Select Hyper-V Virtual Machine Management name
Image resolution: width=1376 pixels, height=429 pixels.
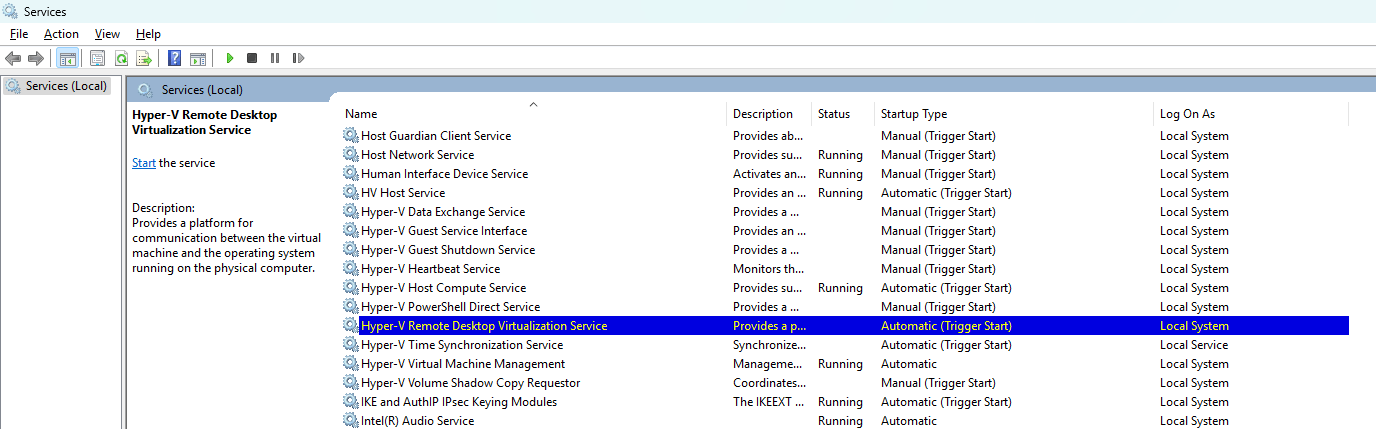463,364
